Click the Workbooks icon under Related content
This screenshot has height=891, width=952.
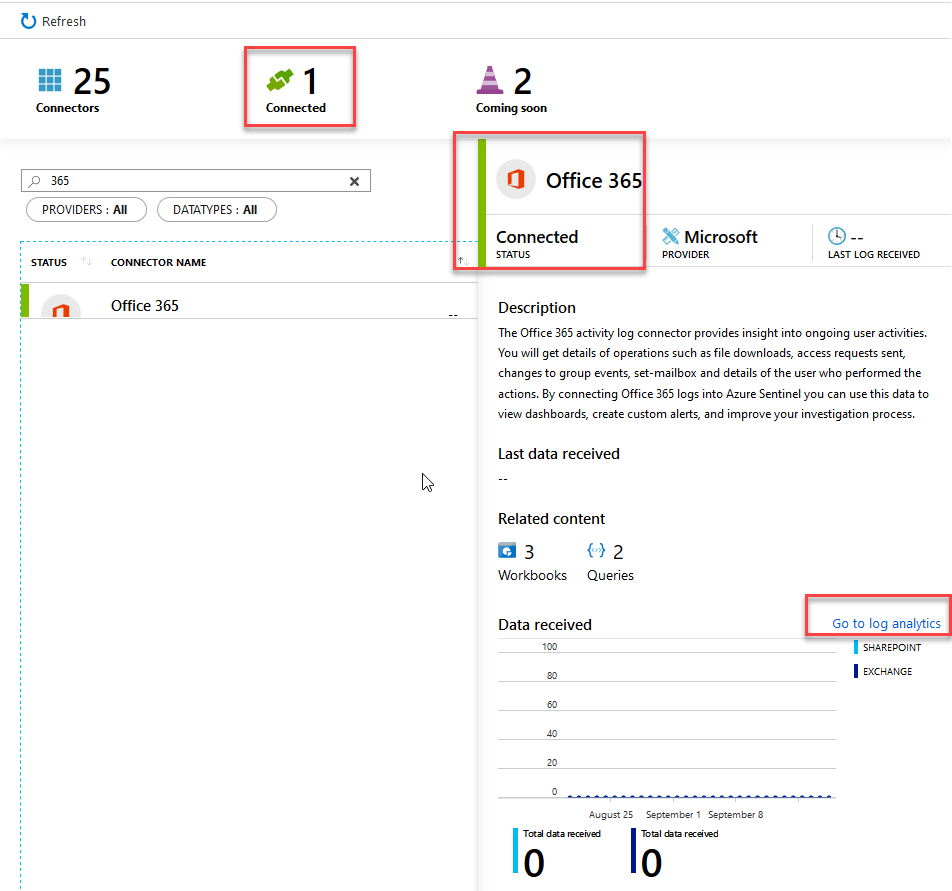507,551
